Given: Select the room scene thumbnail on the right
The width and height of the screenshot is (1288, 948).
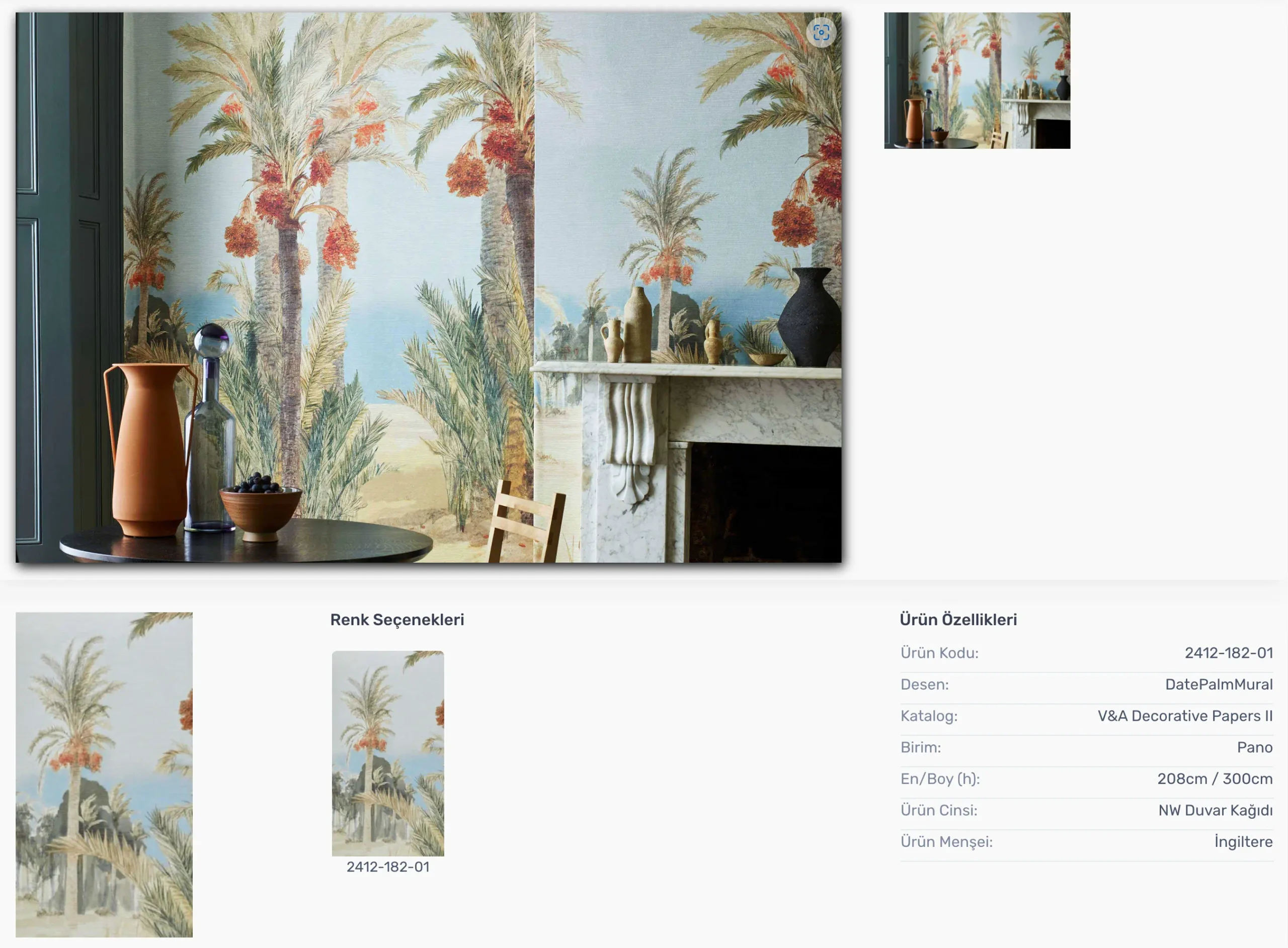Looking at the screenshot, I should 977,80.
